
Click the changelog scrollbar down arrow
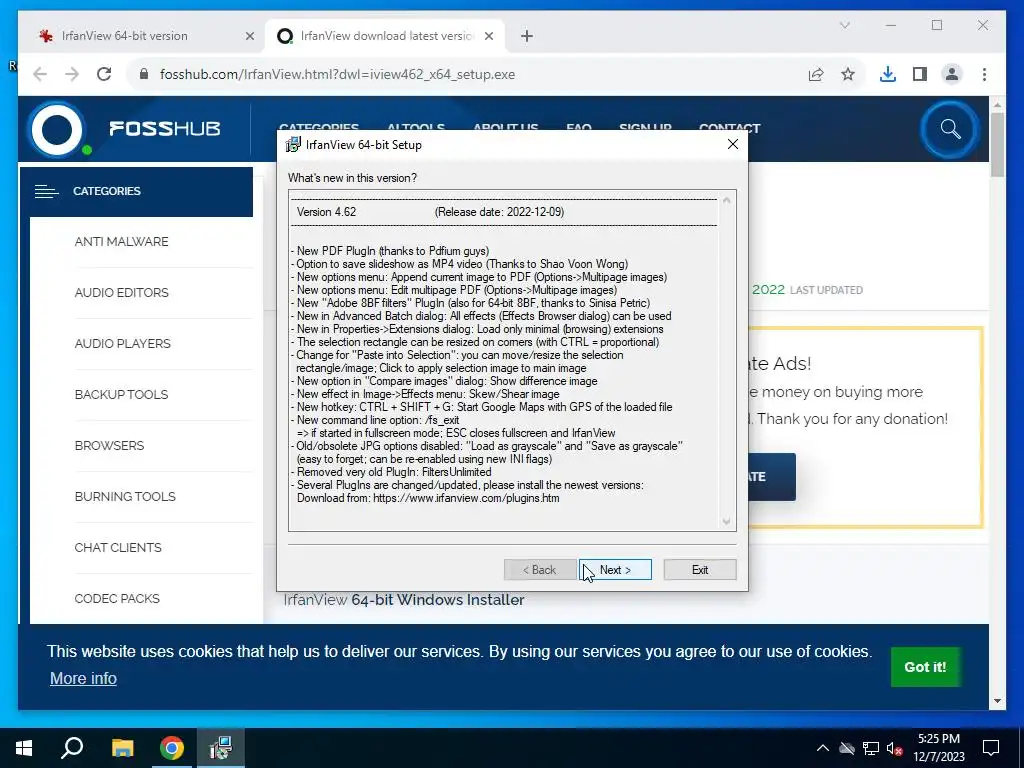click(x=726, y=521)
